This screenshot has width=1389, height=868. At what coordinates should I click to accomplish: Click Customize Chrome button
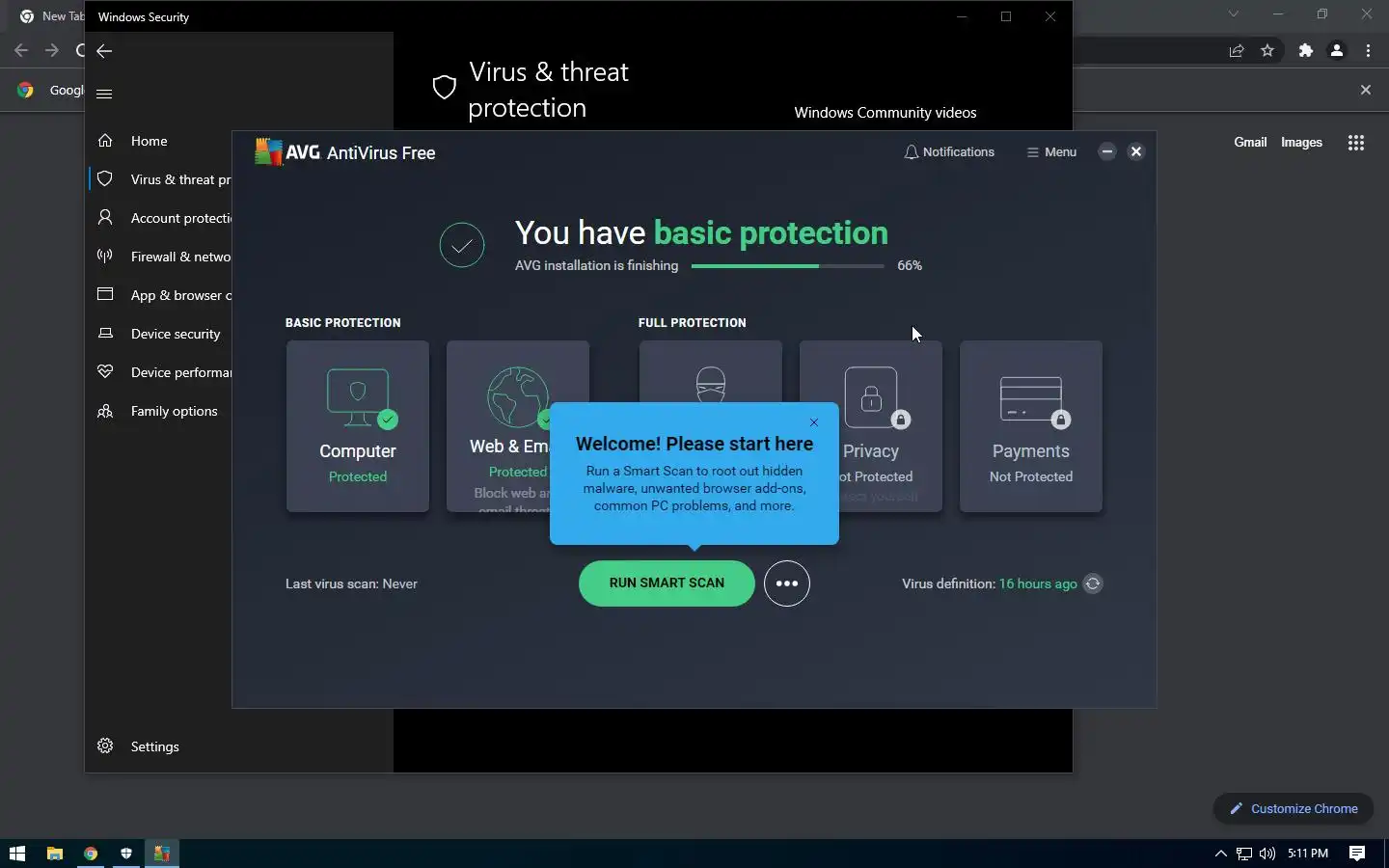(x=1294, y=809)
